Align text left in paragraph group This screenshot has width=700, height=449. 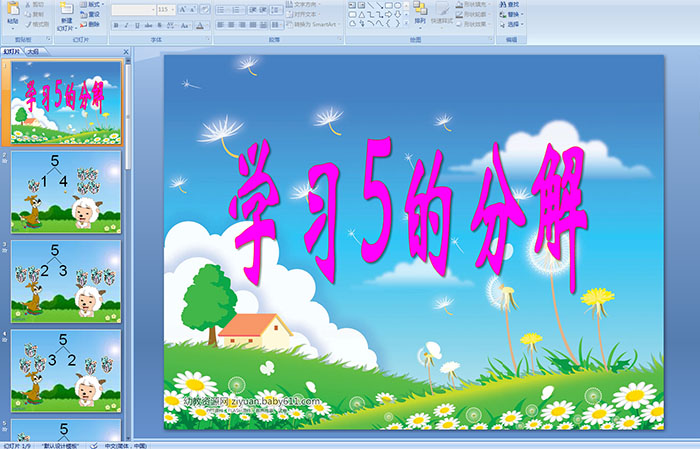click(221, 25)
